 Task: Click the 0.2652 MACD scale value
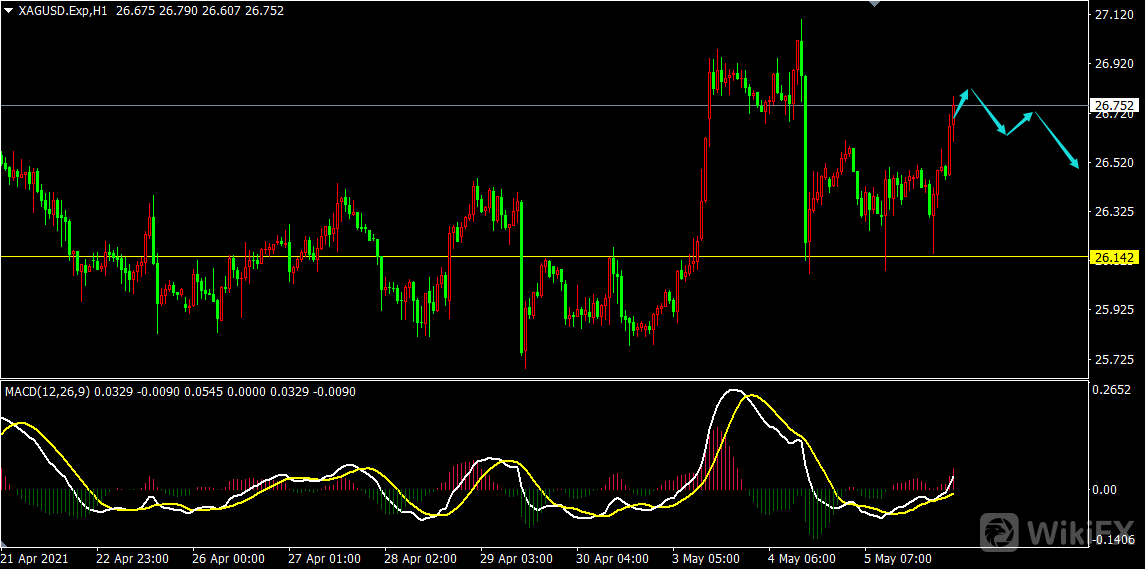(1113, 390)
